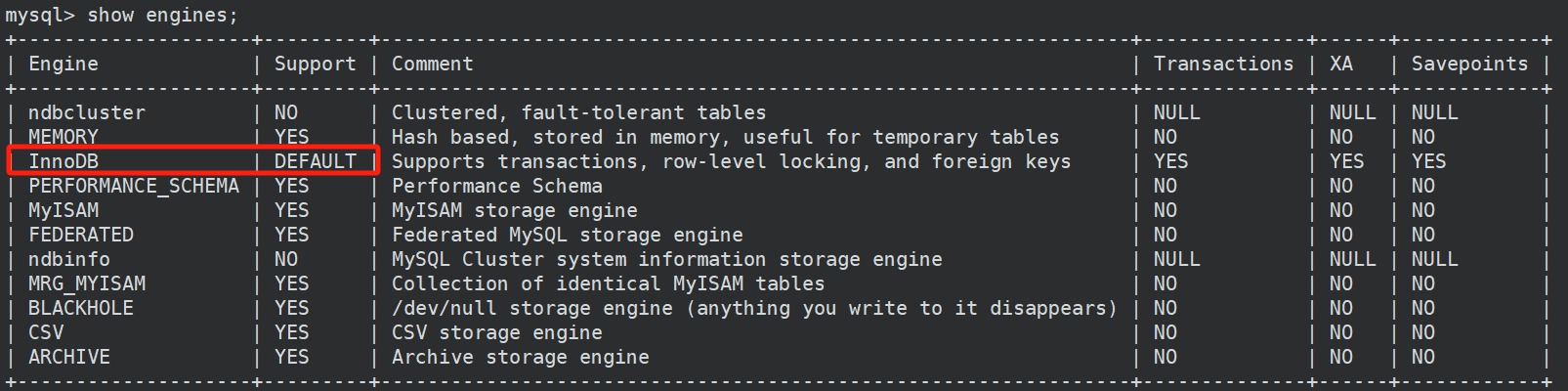Select the MyISAM engine name
Viewport: 1568px width, 391px height.
[x=64, y=210]
